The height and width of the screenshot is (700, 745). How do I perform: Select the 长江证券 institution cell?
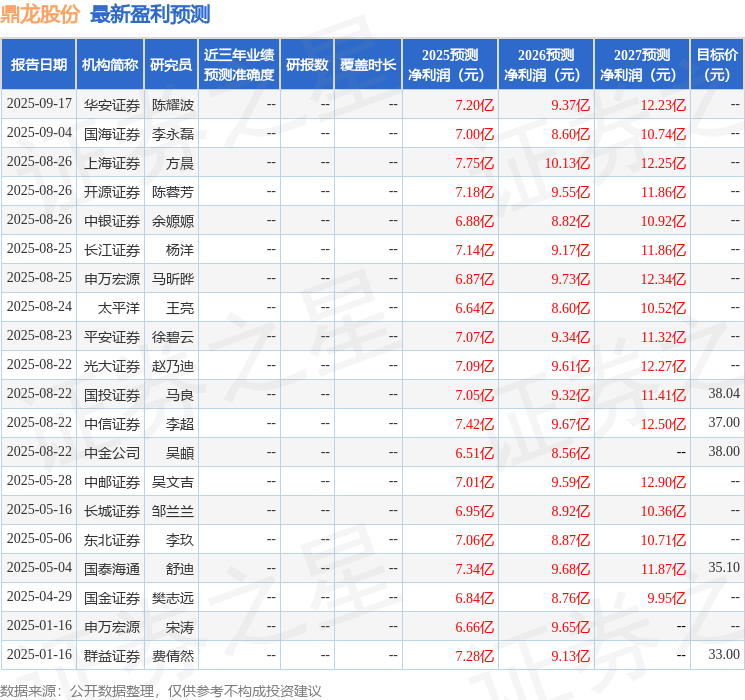coord(112,250)
